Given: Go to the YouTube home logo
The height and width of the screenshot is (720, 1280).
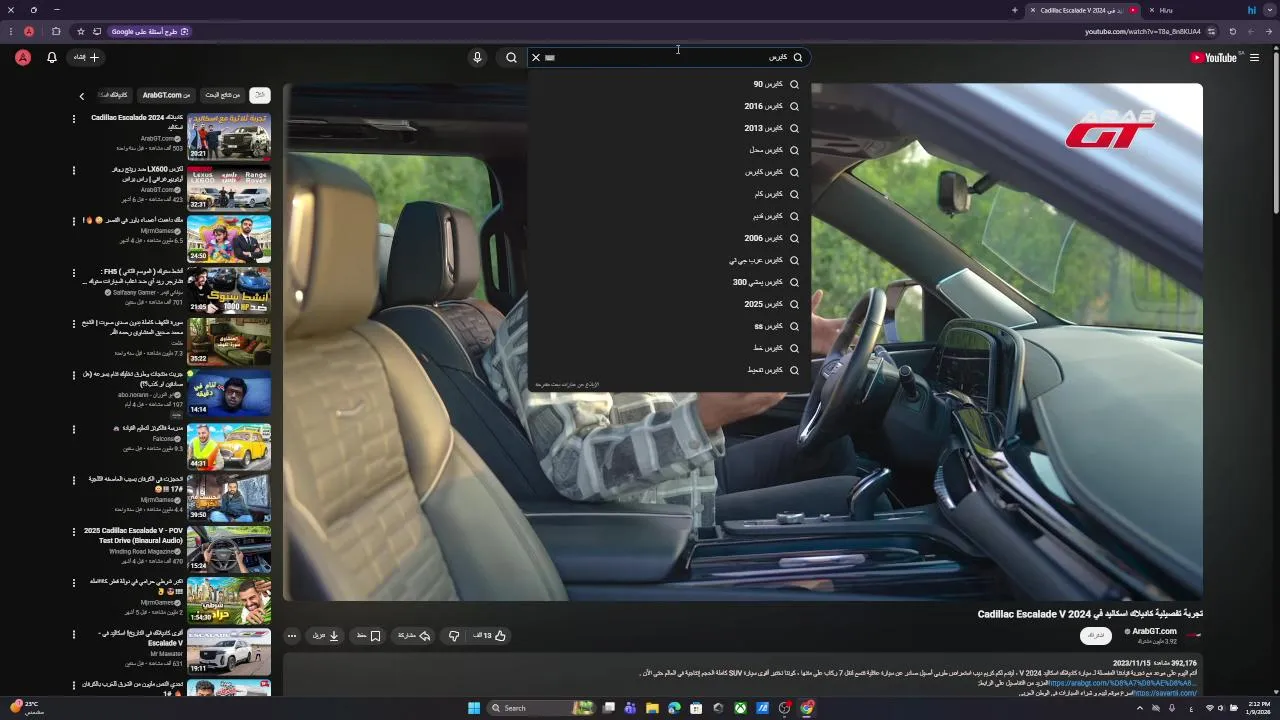Looking at the screenshot, I should coord(1216,58).
